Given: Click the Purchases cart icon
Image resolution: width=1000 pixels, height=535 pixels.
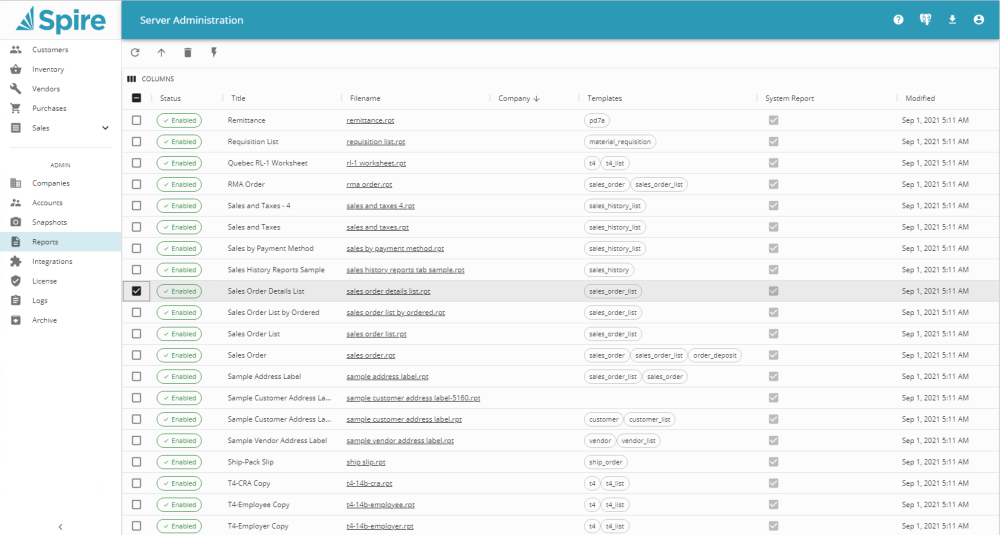Looking at the screenshot, I should click(x=16, y=108).
